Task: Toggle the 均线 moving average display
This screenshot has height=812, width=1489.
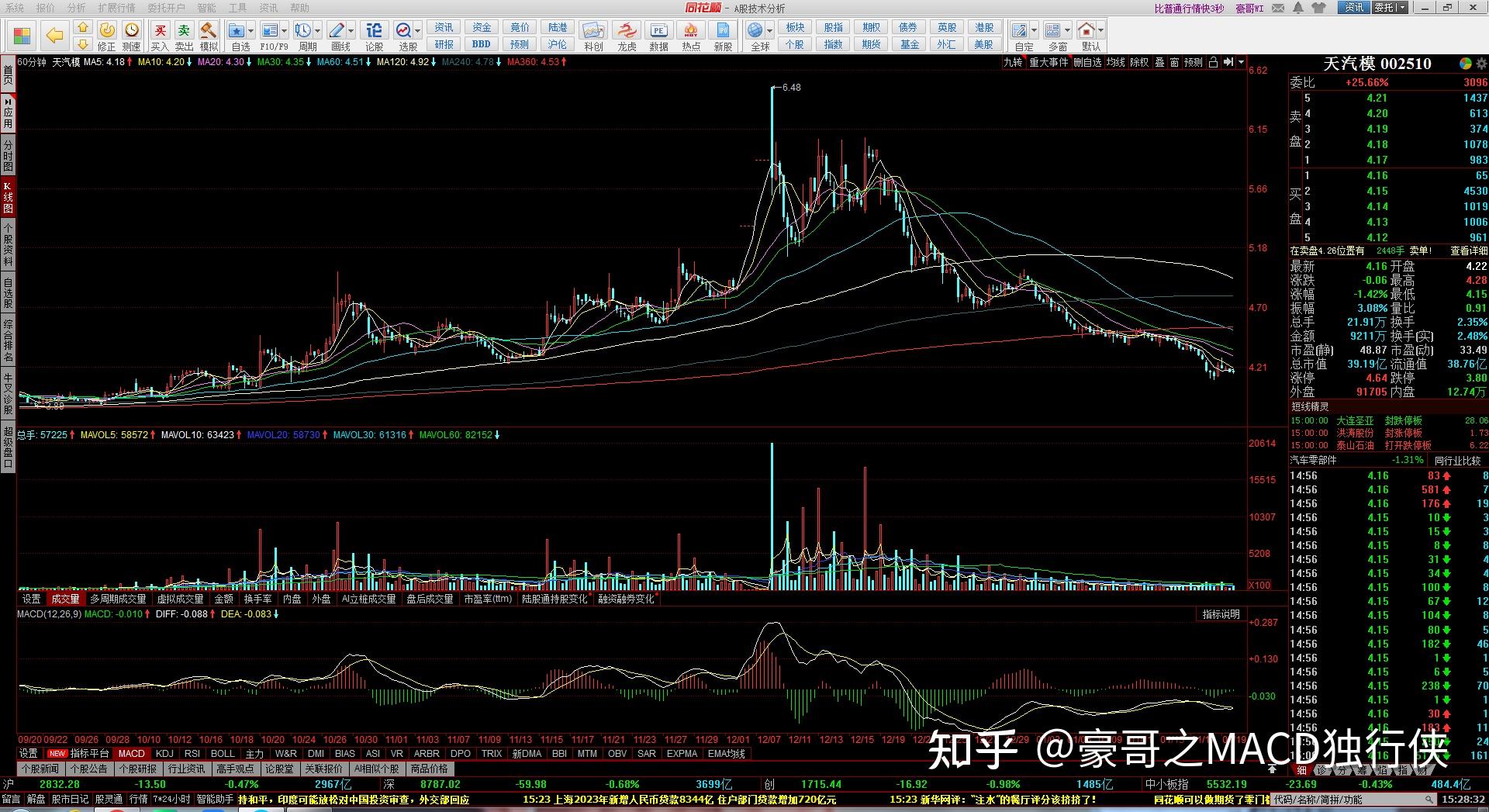Action: 1115,62
